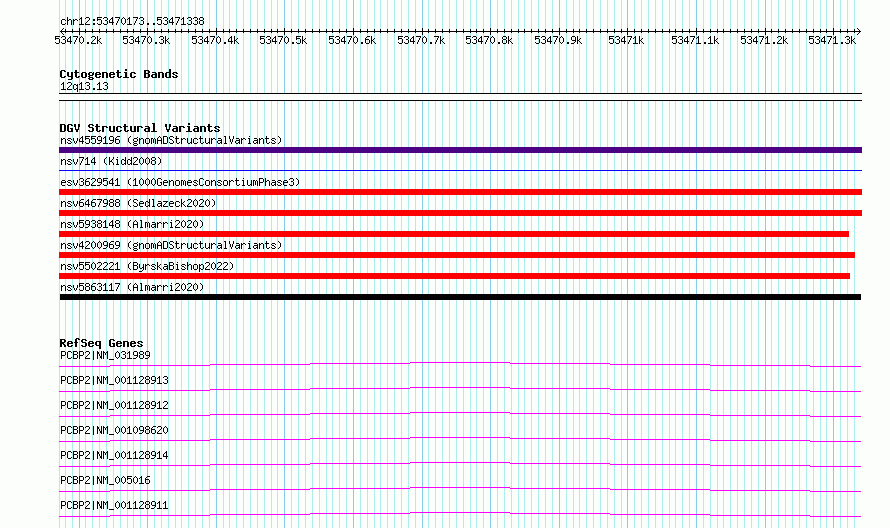This screenshot has height=528, width=890.
Task: Select the DGV Structural Variants track title
Action: (140, 128)
